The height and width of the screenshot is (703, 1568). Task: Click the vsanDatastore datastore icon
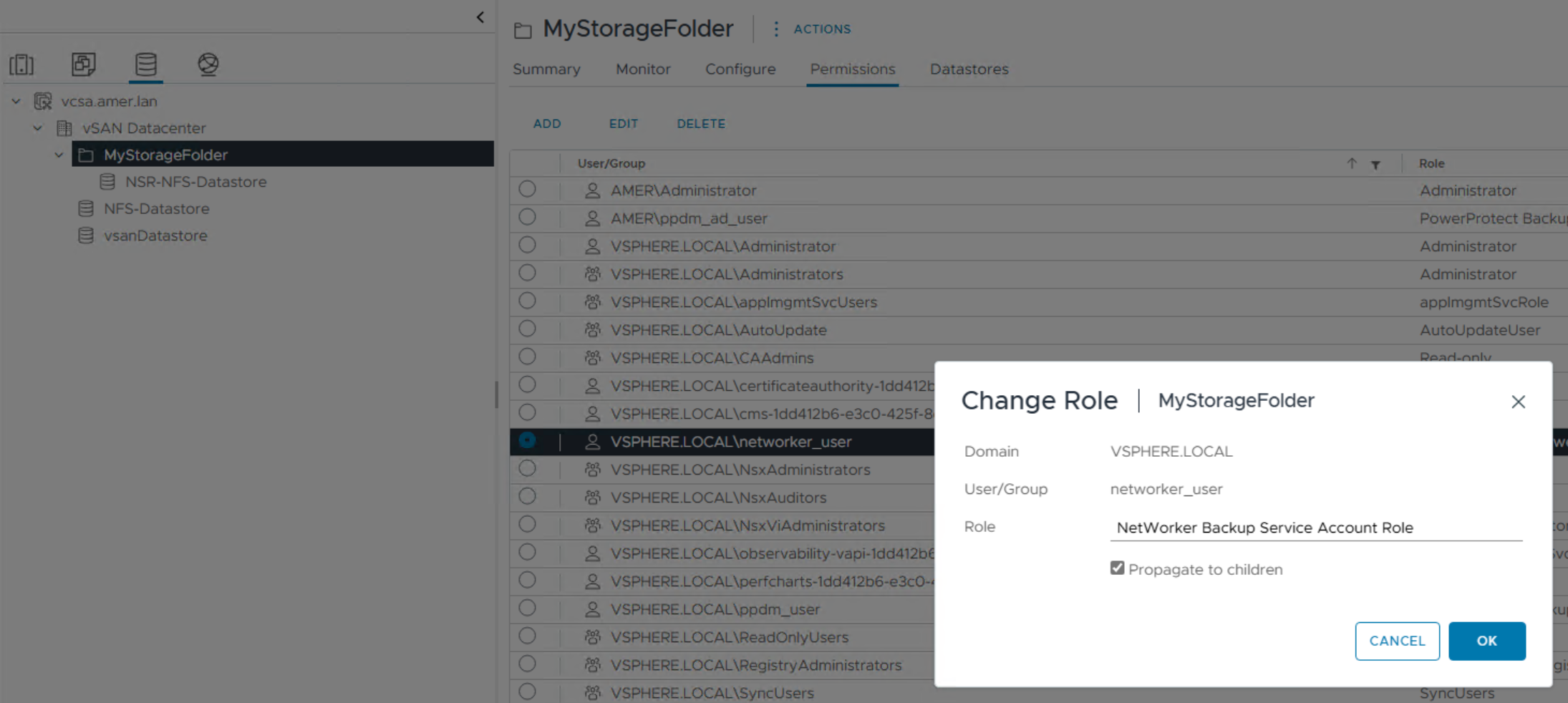[86, 236]
